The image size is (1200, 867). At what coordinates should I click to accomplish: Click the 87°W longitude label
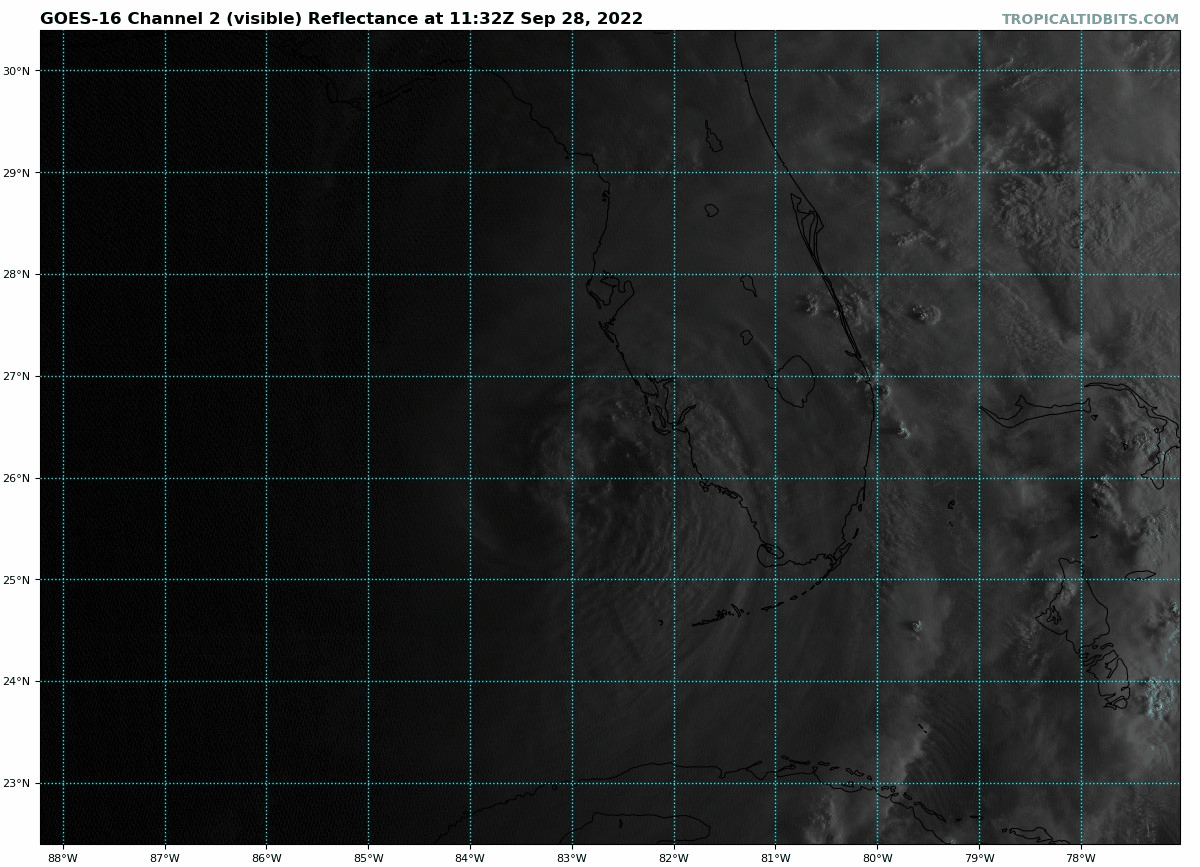[x=165, y=857]
